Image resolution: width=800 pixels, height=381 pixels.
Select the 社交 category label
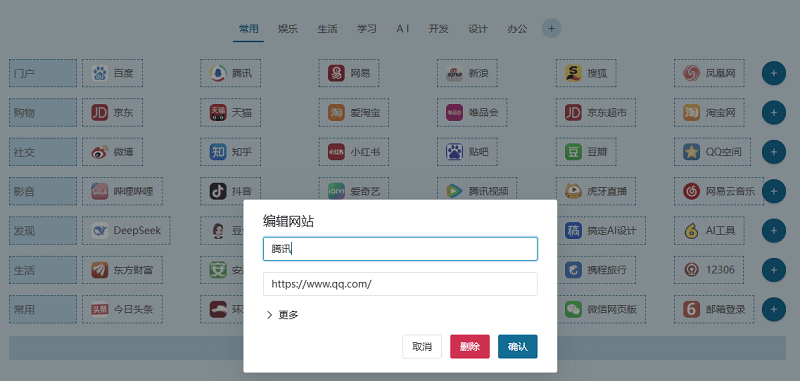(43, 152)
